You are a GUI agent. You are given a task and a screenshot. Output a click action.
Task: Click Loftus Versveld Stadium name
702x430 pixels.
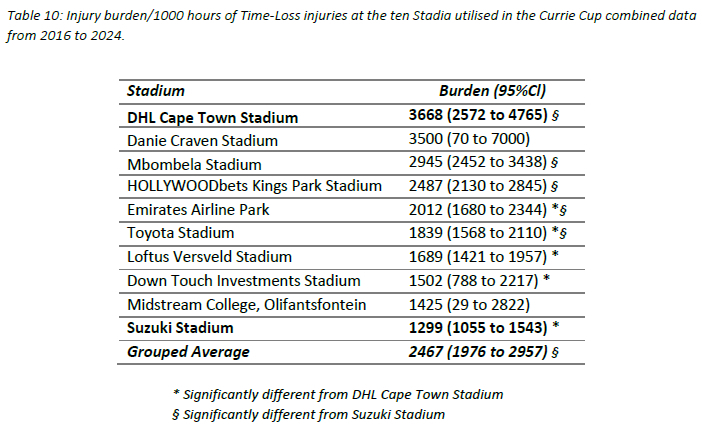click(210, 257)
